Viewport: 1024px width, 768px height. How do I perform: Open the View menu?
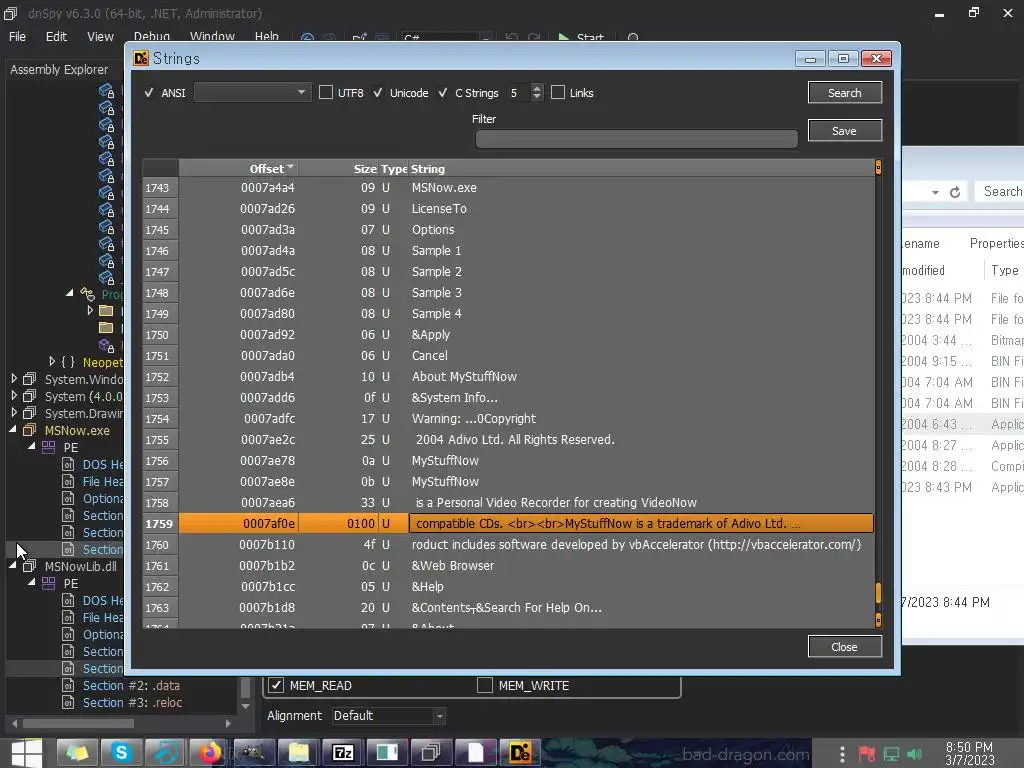[101, 37]
